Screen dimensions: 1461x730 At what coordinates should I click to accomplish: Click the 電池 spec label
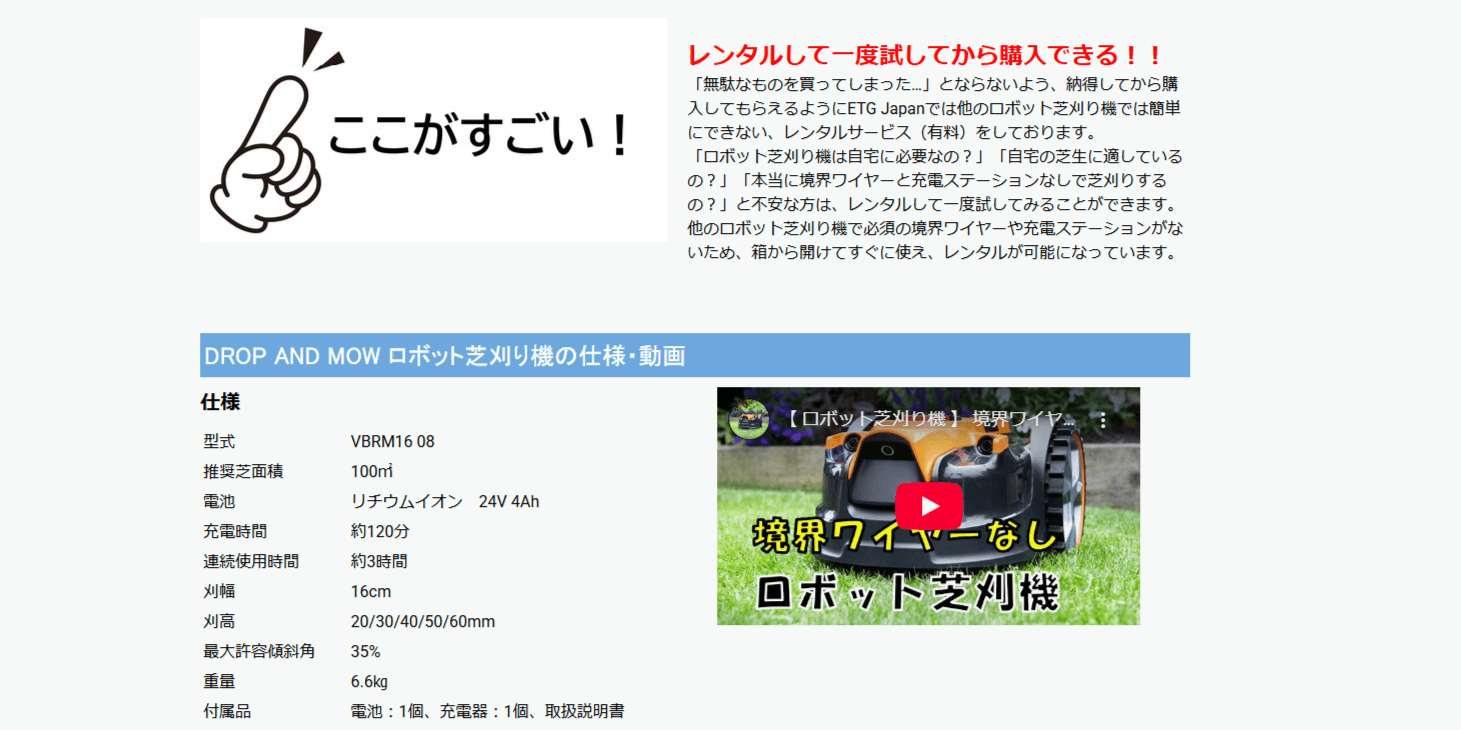(x=219, y=501)
